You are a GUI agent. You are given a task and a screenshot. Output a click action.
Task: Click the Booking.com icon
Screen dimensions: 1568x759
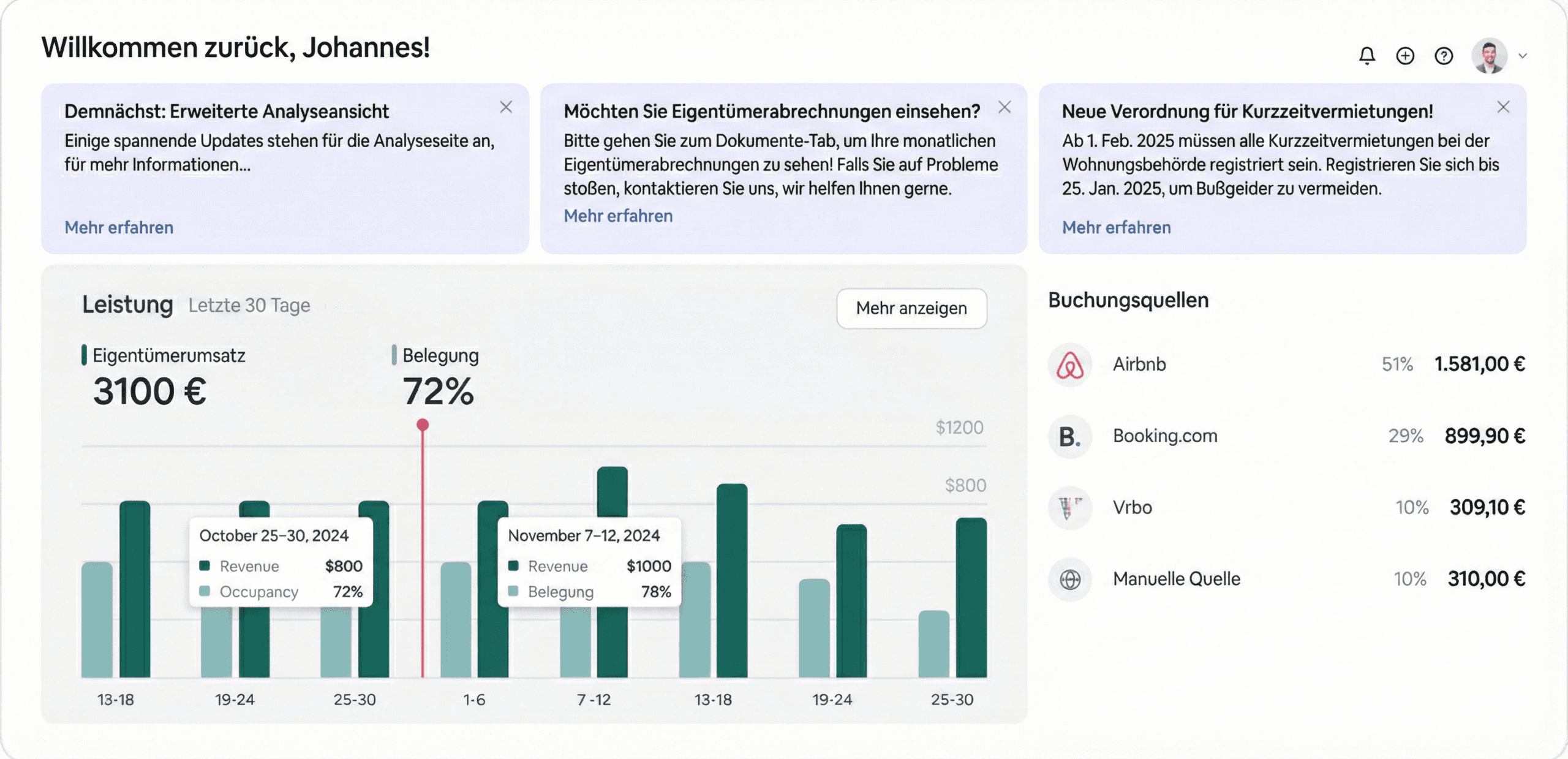coord(1069,436)
